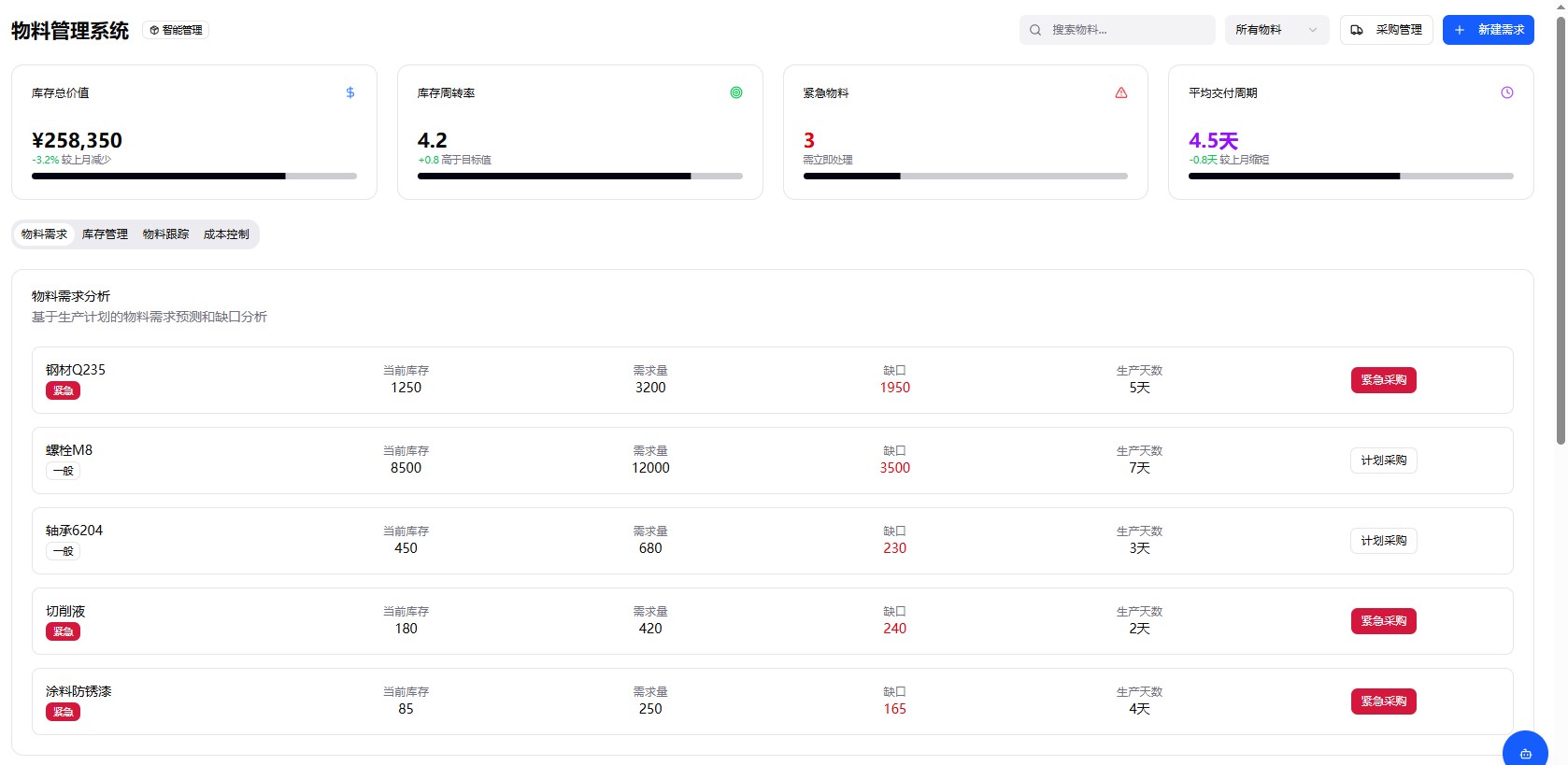Viewport: 1568px width, 765px height.
Task: Switch to the 物料跟踪 tab
Action: click(165, 234)
